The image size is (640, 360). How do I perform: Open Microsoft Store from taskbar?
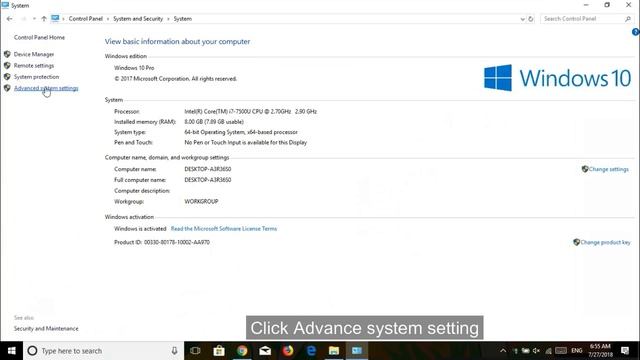pos(219,351)
